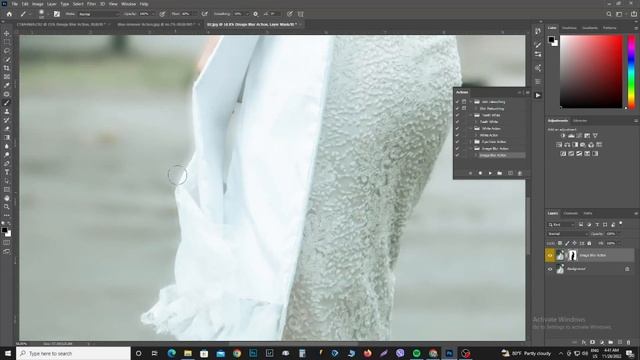640x360 pixels.
Task: Select Image Blur Action item in Actions
Action: (493, 156)
